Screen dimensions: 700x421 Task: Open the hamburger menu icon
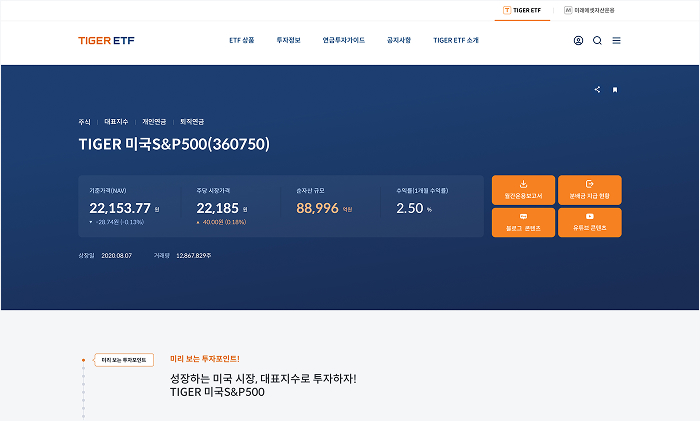pos(617,41)
